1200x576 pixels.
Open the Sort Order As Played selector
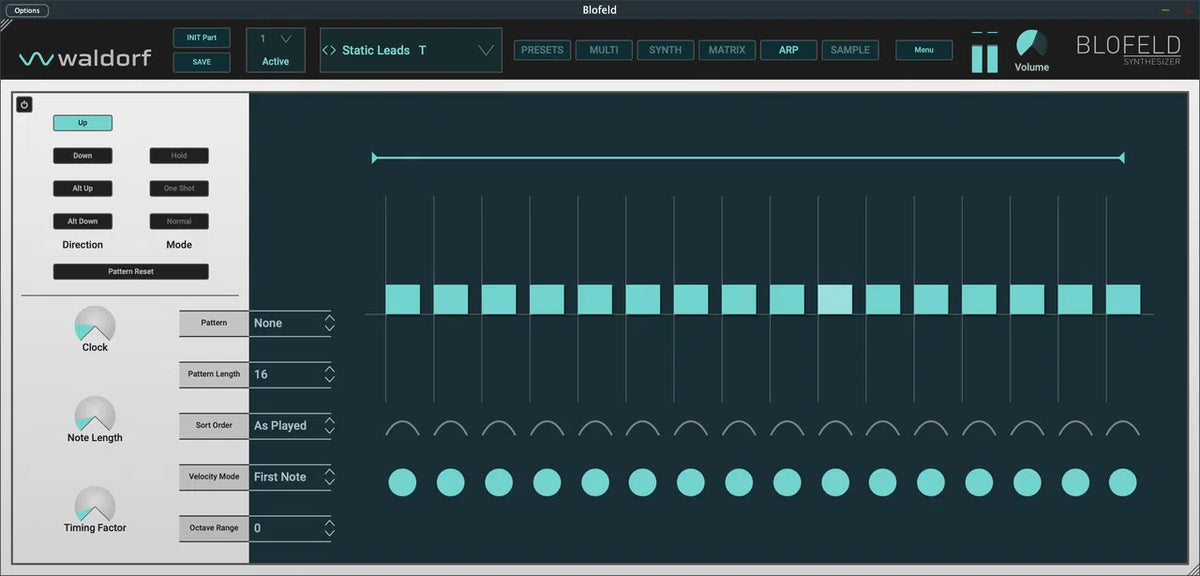click(329, 426)
